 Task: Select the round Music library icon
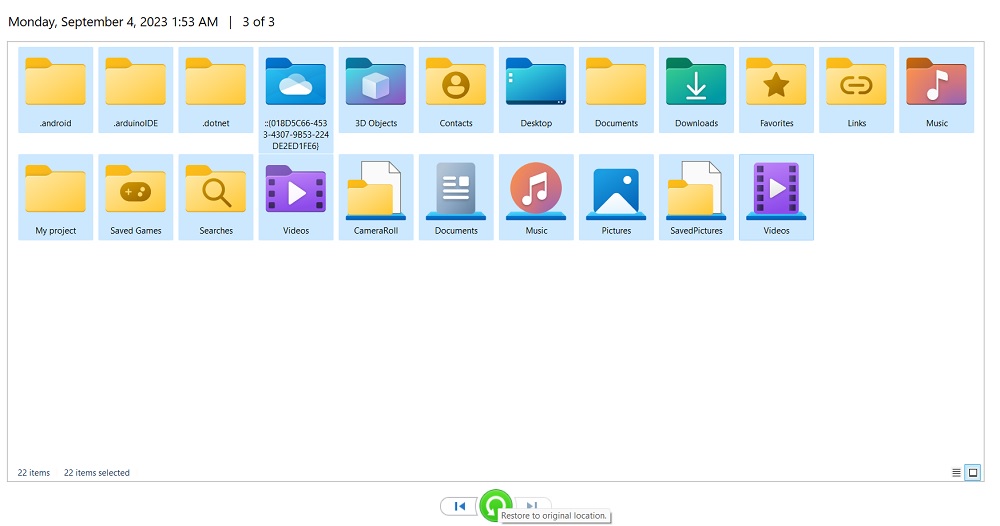[x=536, y=197]
